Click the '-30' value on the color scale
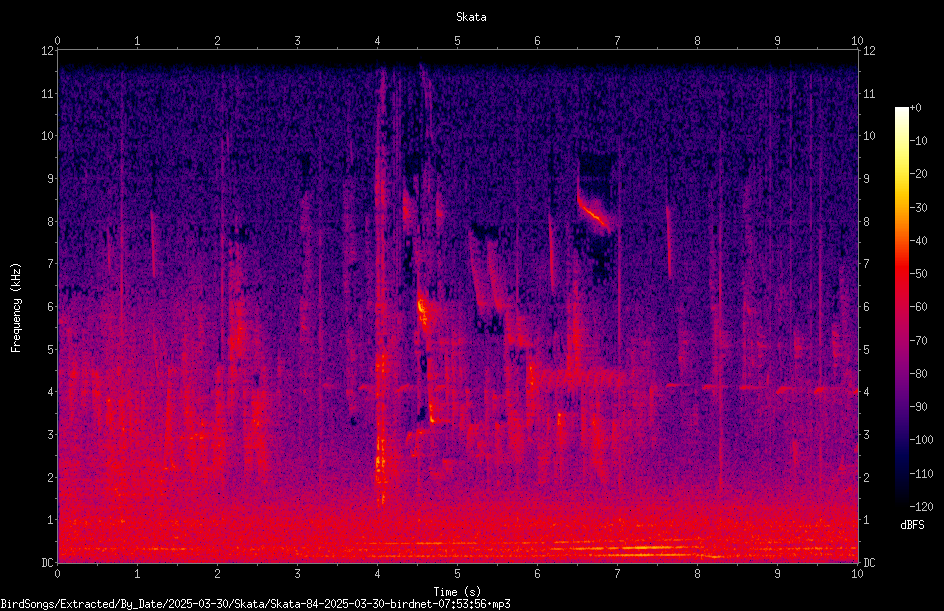944x611 pixels. pyautogui.click(x=918, y=208)
